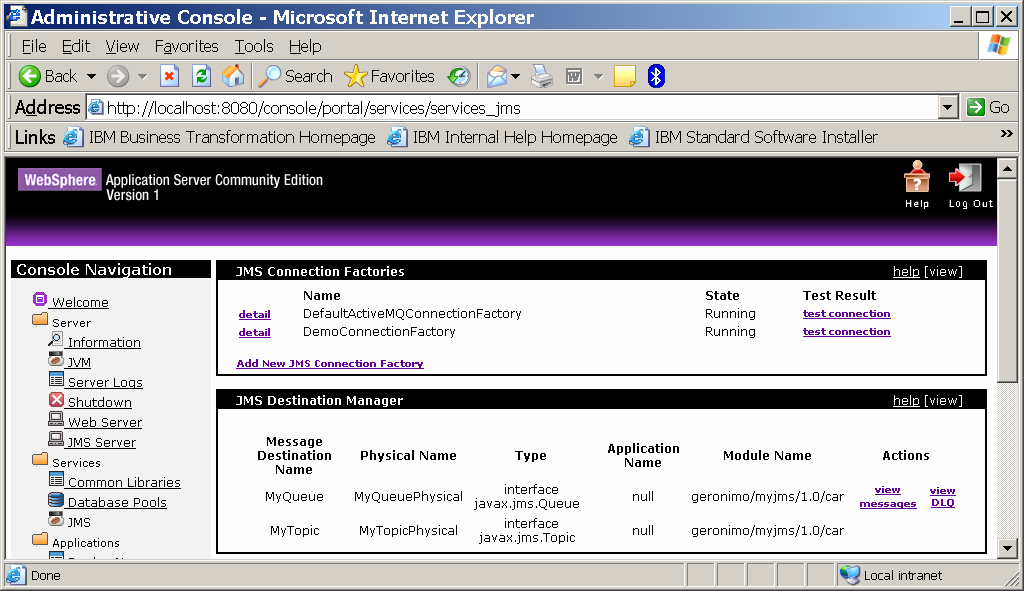Image resolution: width=1024 pixels, height=591 pixels.
Task: Open the History toolbar icon
Action: tap(459, 76)
